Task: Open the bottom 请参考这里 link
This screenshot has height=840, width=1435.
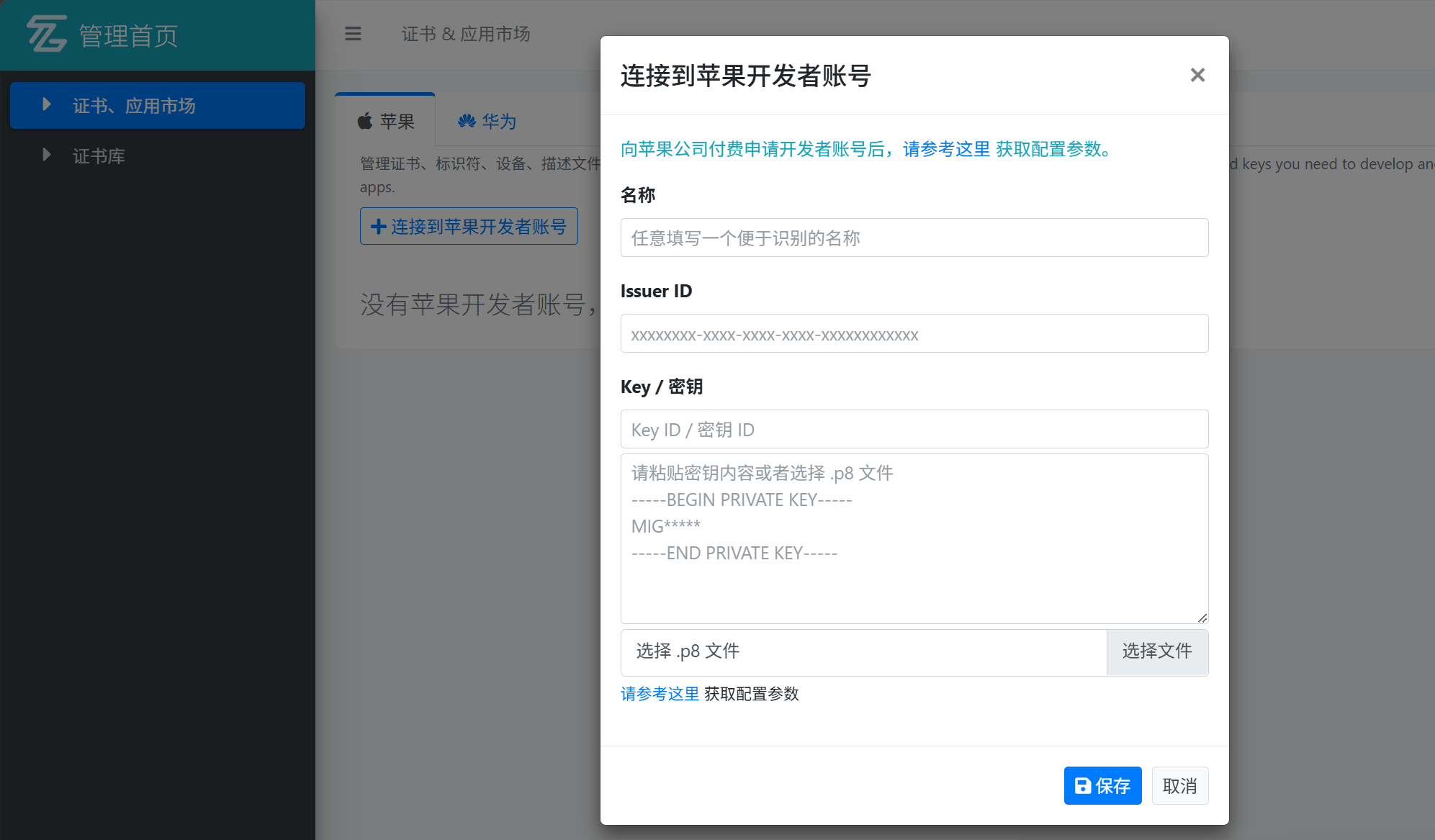Action: pyautogui.click(x=660, y=694)
